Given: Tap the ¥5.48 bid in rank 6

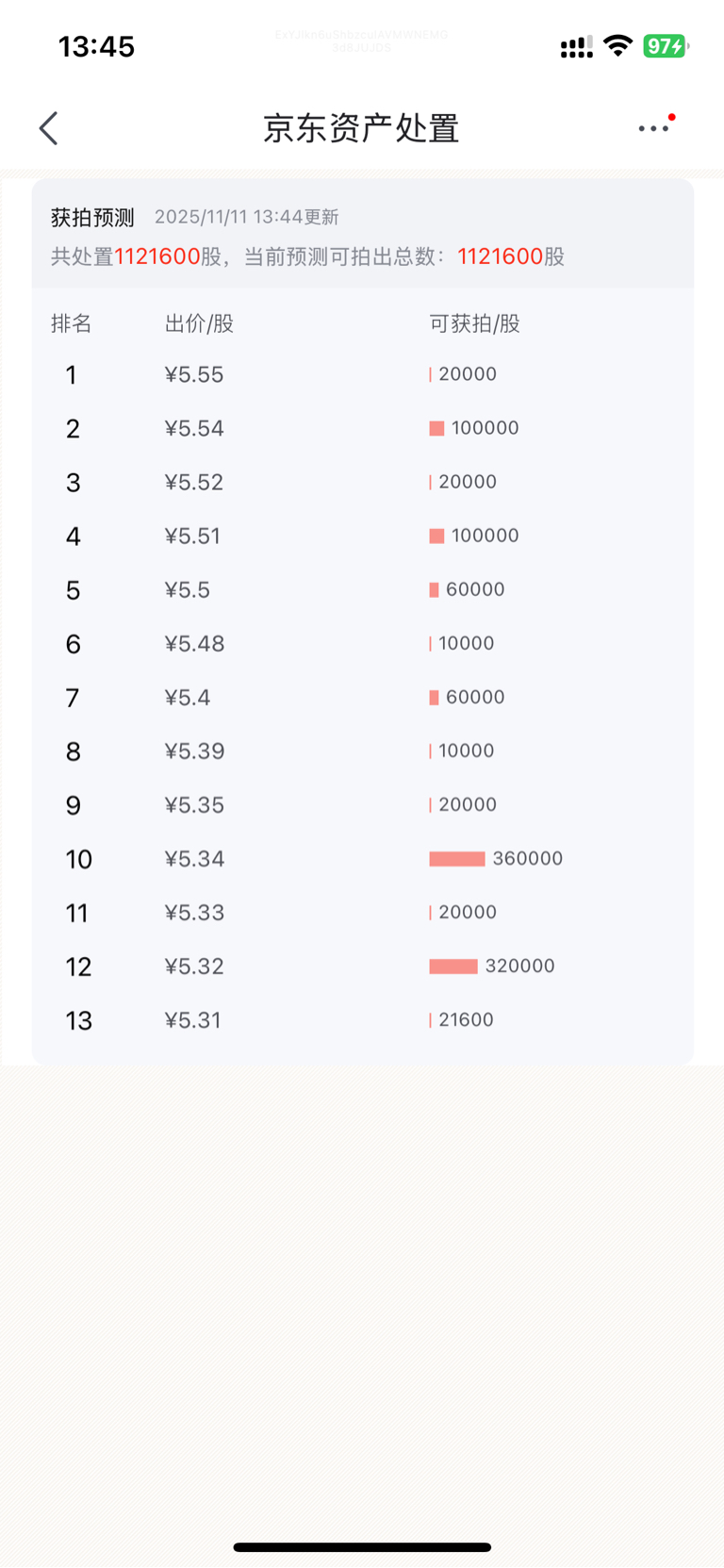Looking at the screenshot, I should [x=194, y=644].
